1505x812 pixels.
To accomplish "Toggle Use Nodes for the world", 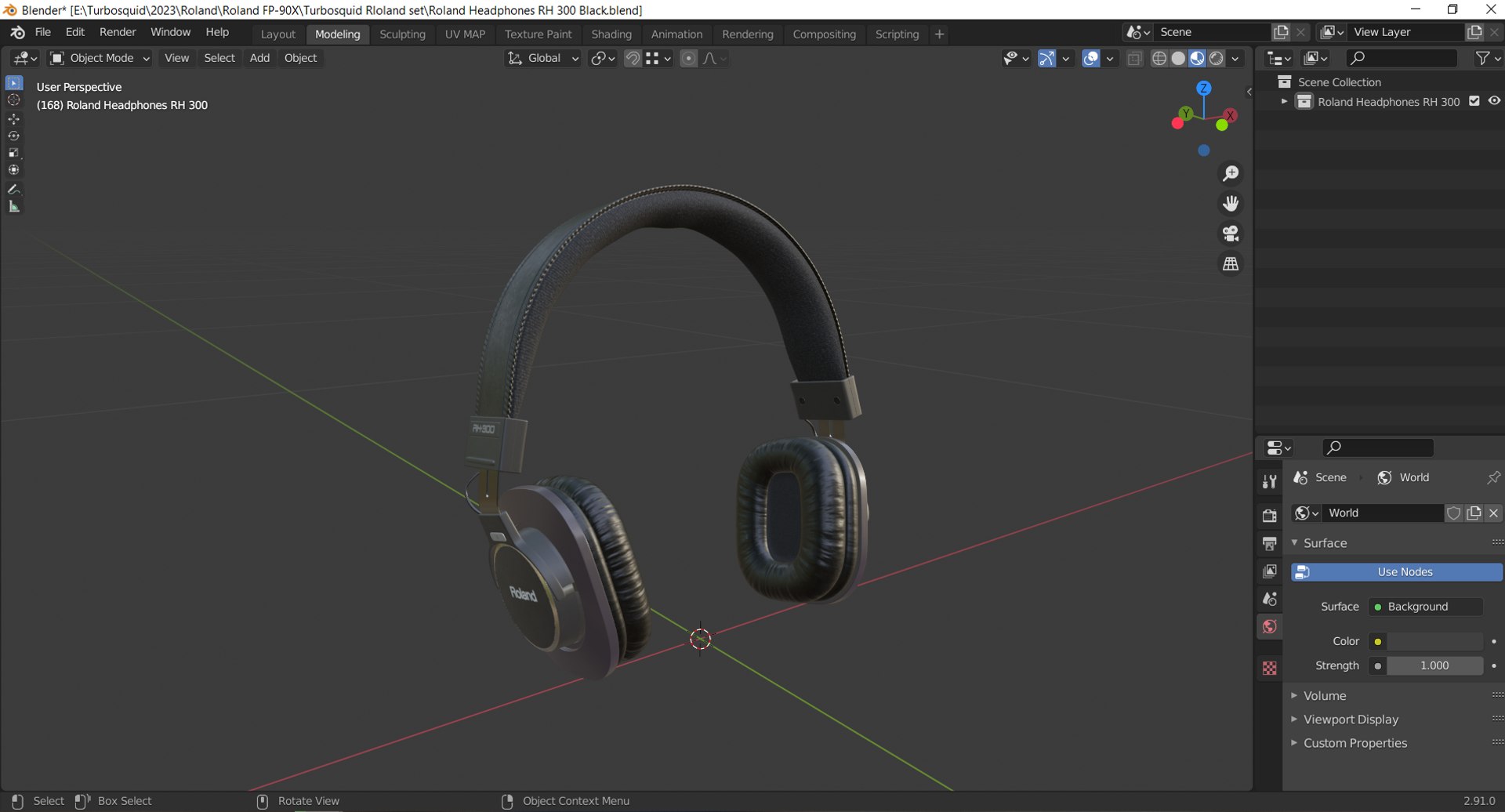I will click(x=1397, y=572).
